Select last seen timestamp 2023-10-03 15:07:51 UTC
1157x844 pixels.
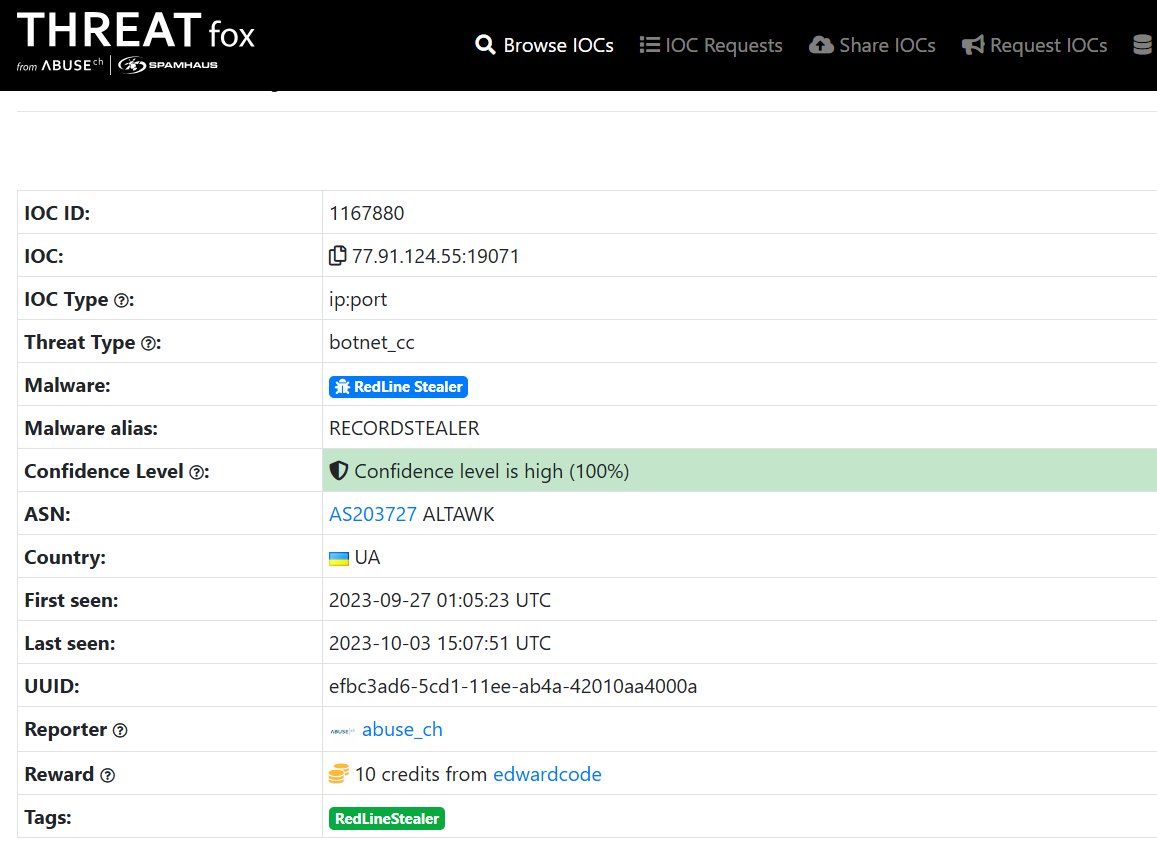click(x=440, y=643)
